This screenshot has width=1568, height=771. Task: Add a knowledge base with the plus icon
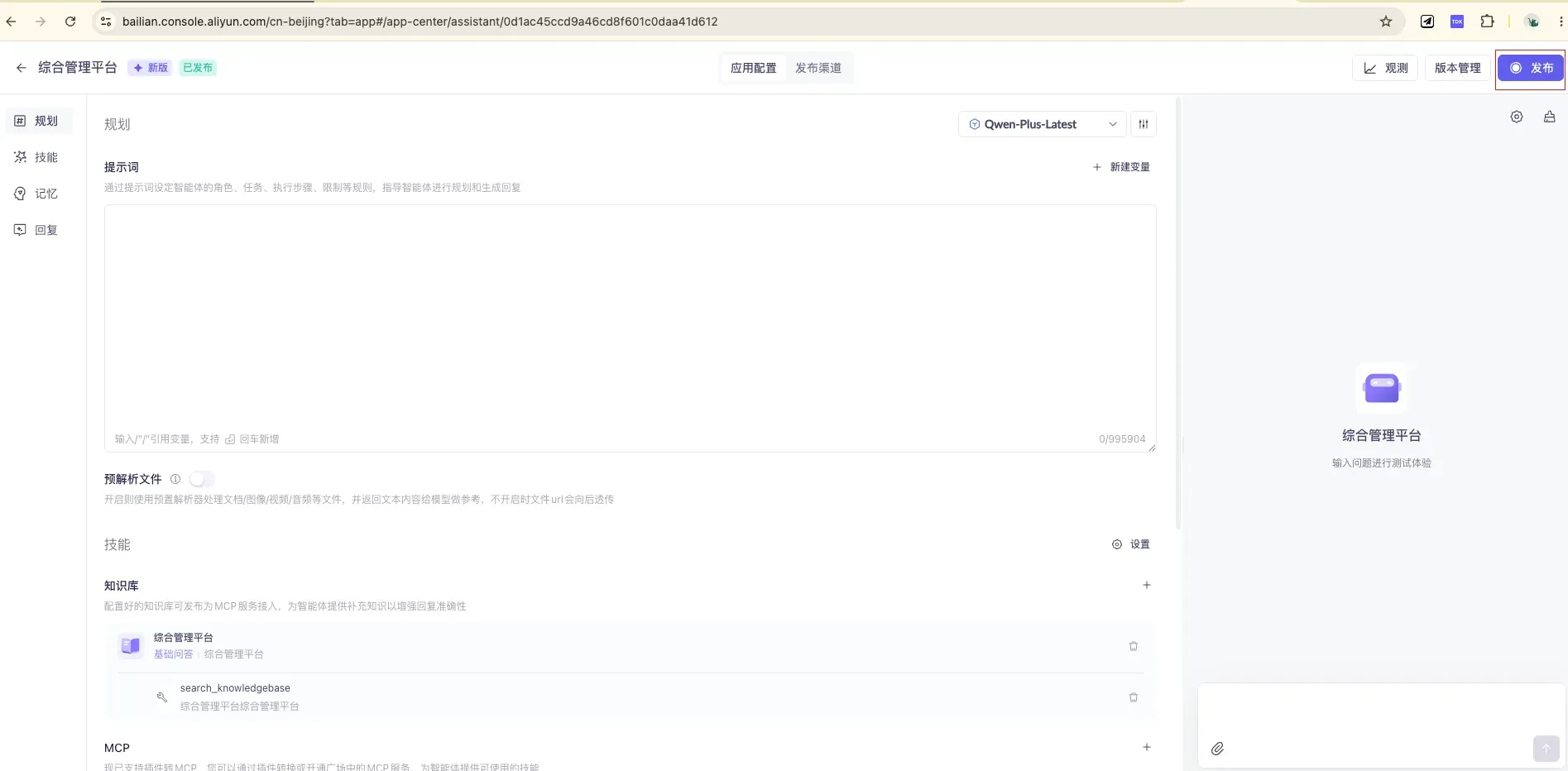point(1147,585)
